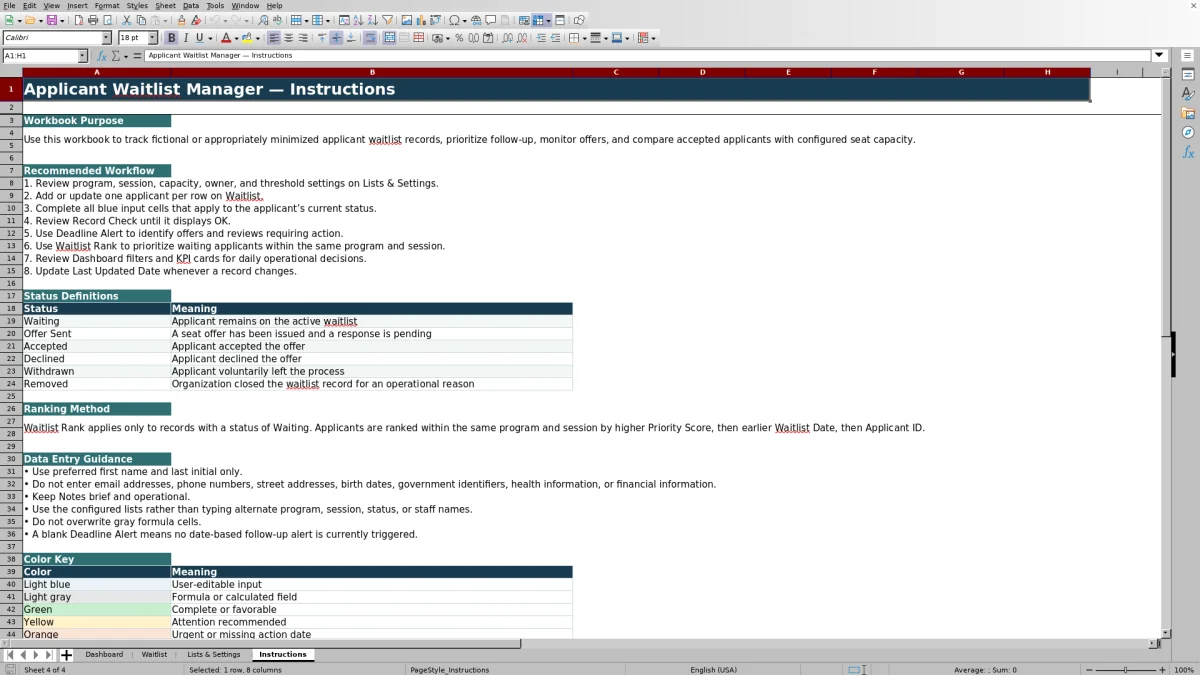Click the Increase Indent icon

(541, 38)
